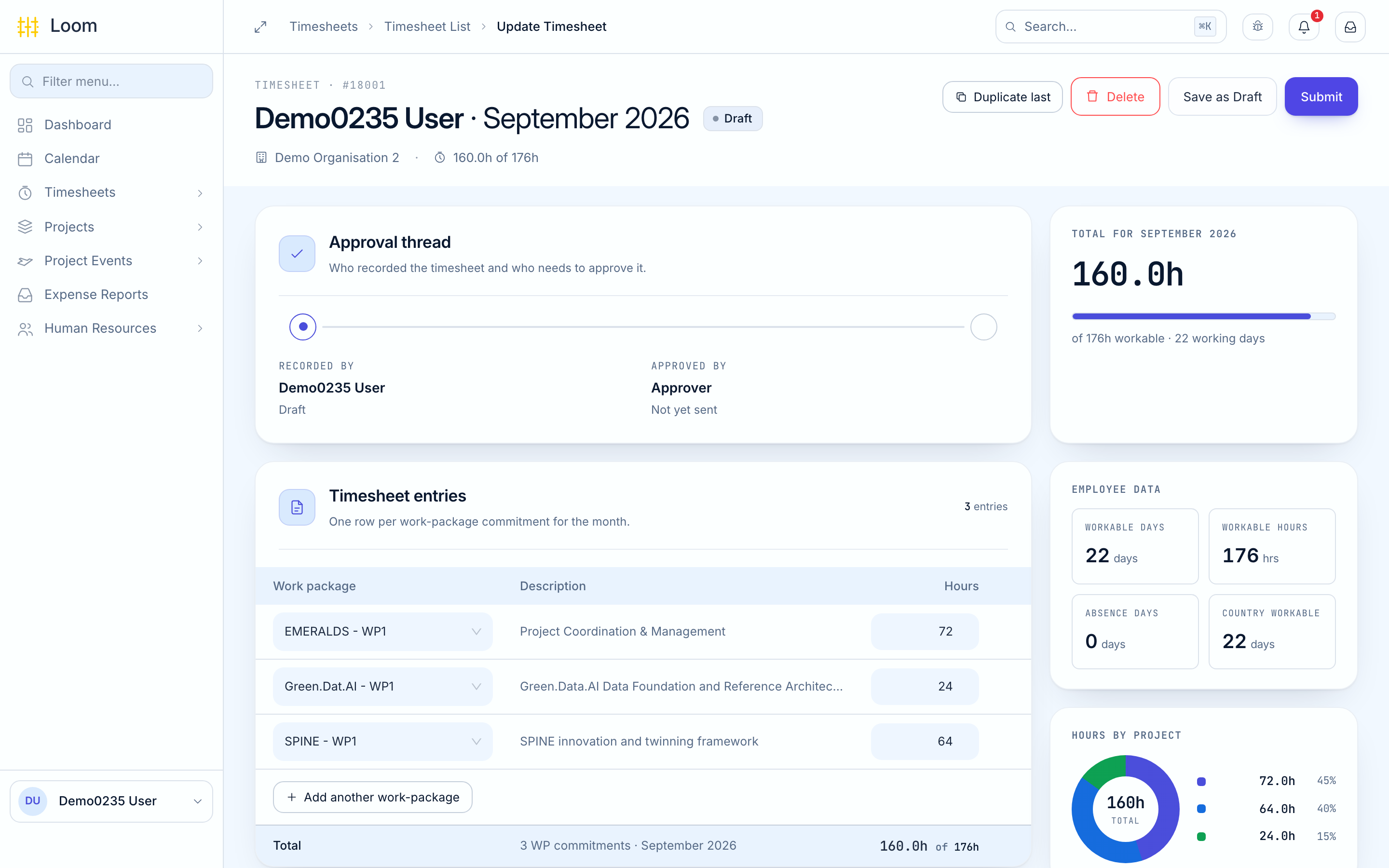Click the Approval thread checkmark icon
Screen dimensions: 1389x868
(x=297, y=254)
